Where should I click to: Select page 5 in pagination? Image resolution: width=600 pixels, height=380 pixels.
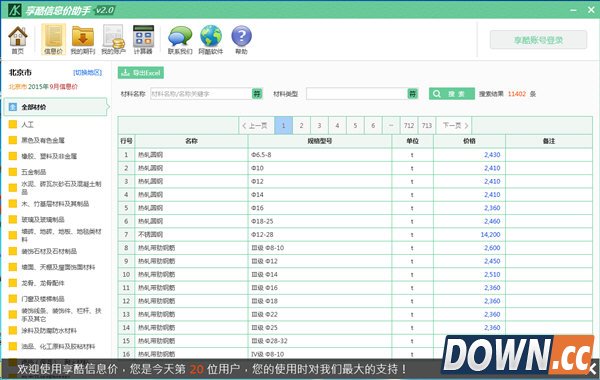coord(355,126)
